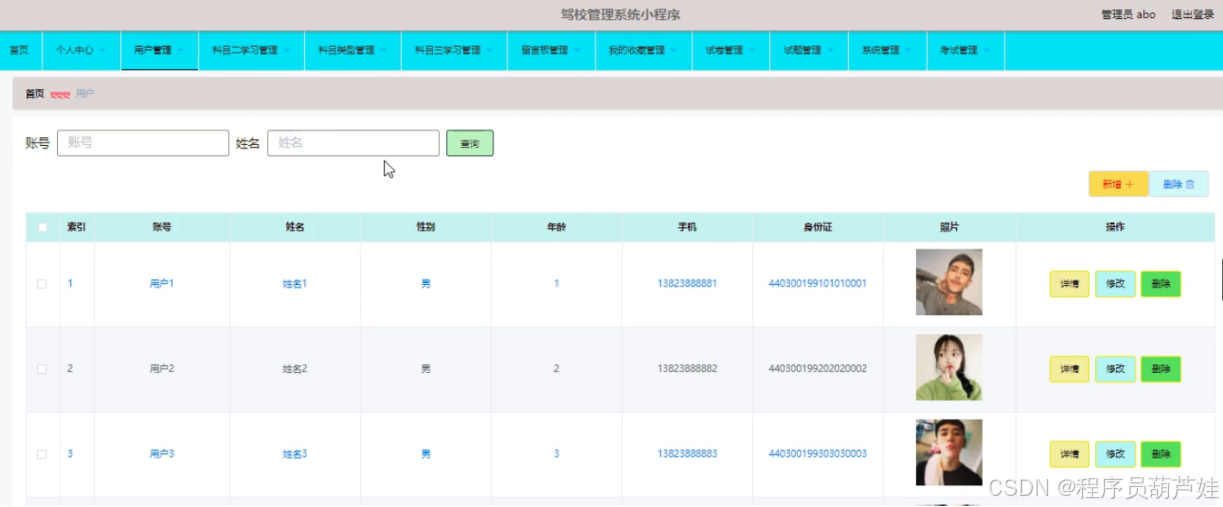
Task: Click phone number 13823888882
Action: point(687,369)
